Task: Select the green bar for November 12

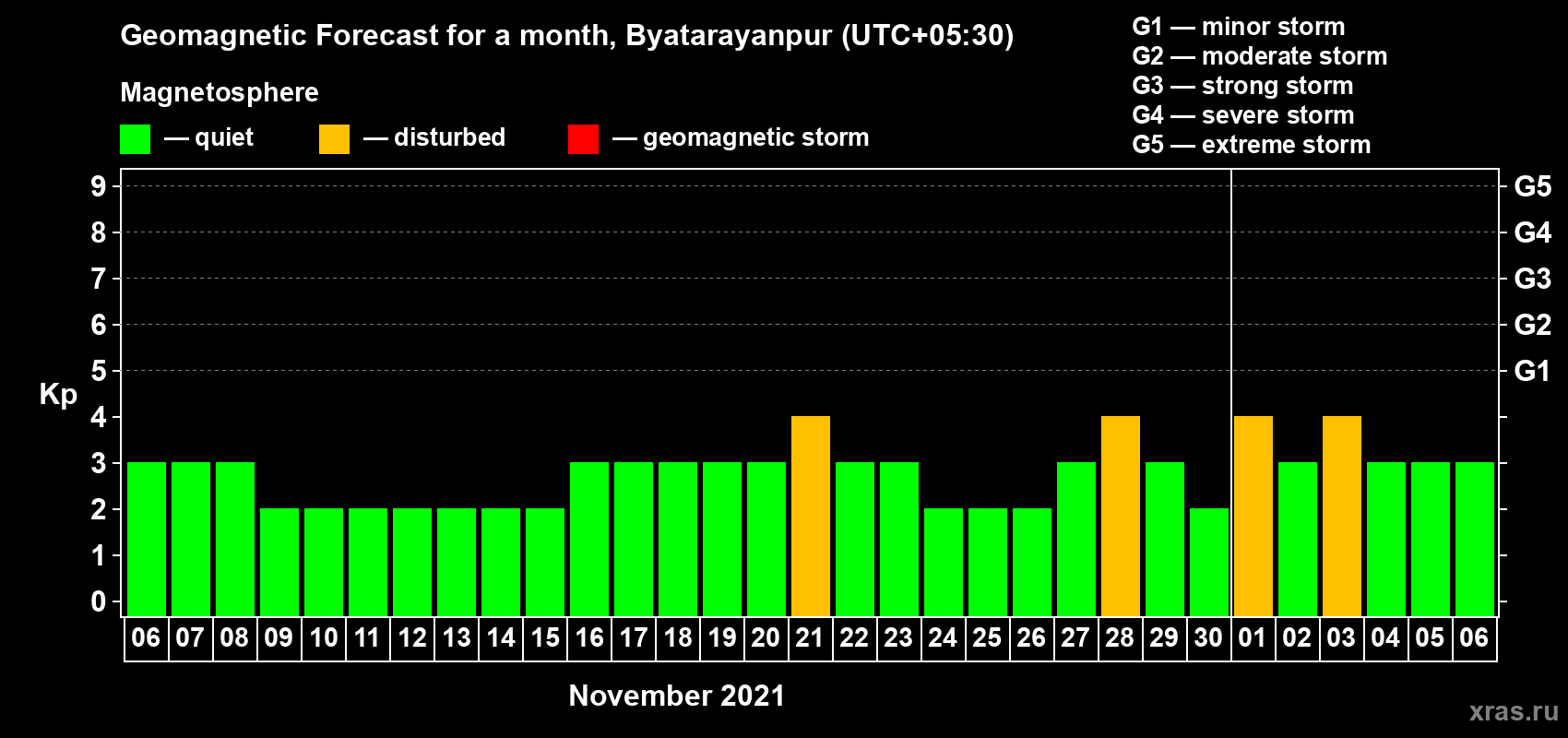Action: coord(412,562)
